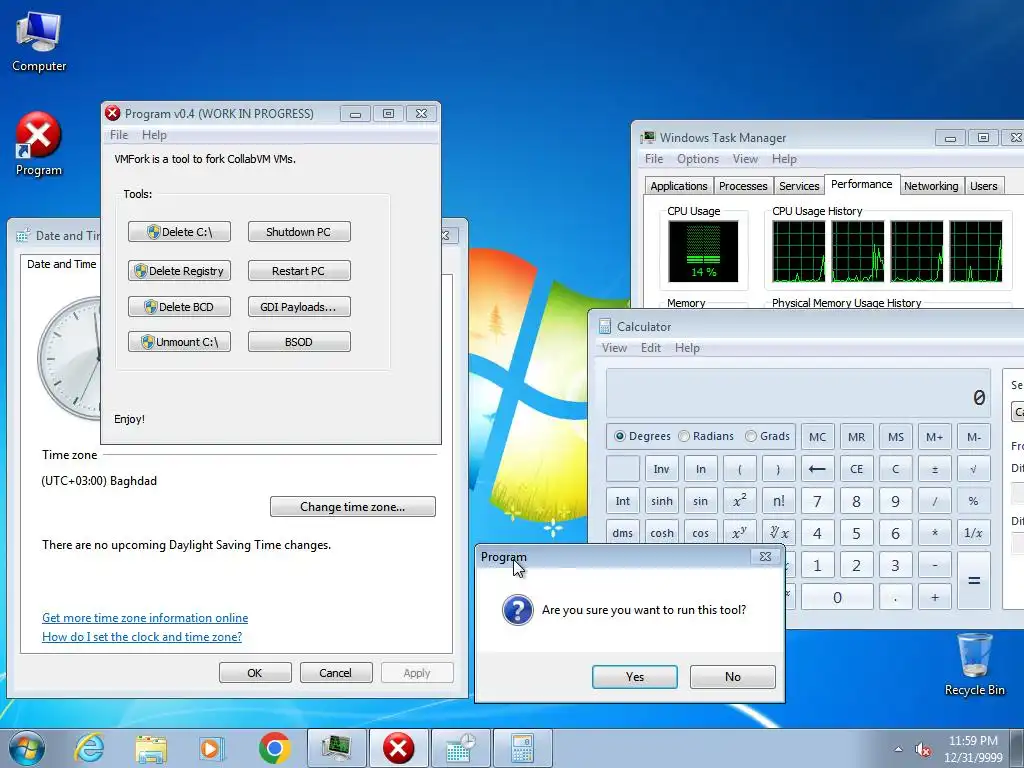Click Change time zone... button

(x=353, y=507)
